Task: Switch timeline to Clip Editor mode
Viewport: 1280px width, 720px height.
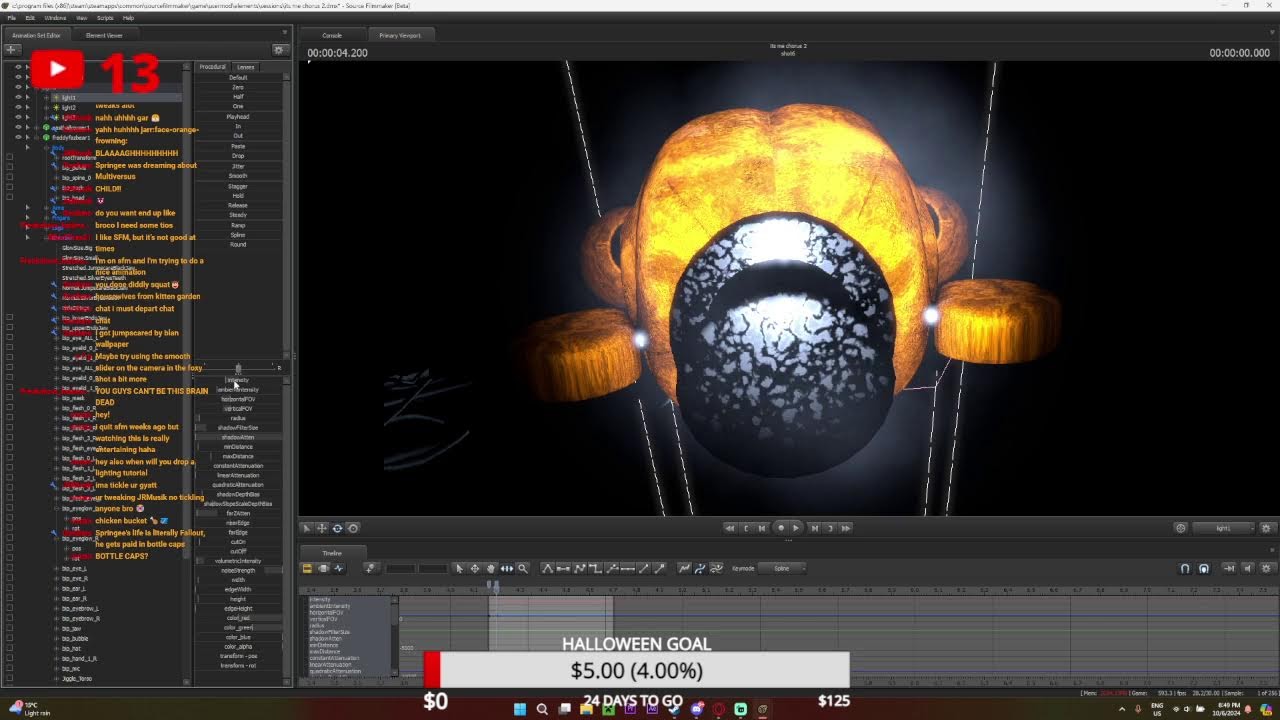Action: 307,568
